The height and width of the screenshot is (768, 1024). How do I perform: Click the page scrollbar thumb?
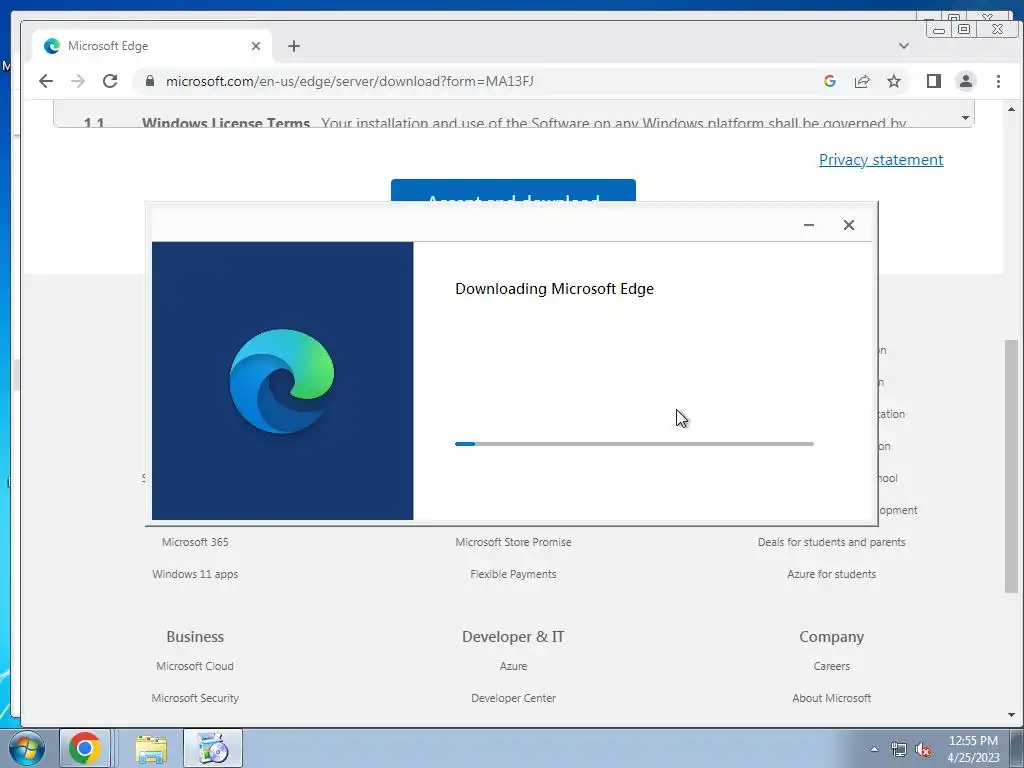pyautogui.click(x=1012, y=466)
